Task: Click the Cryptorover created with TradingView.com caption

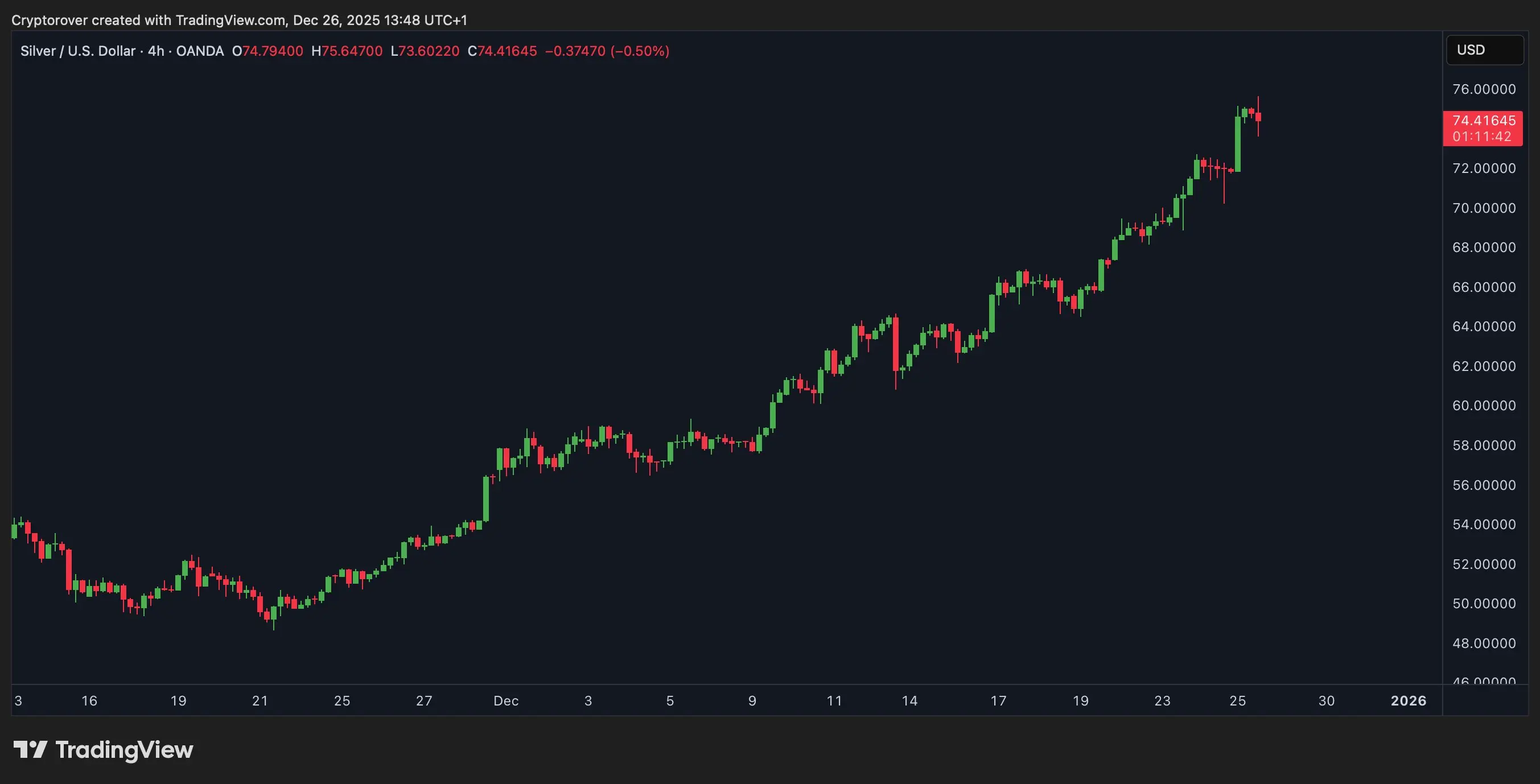Action: pos(239,20)
